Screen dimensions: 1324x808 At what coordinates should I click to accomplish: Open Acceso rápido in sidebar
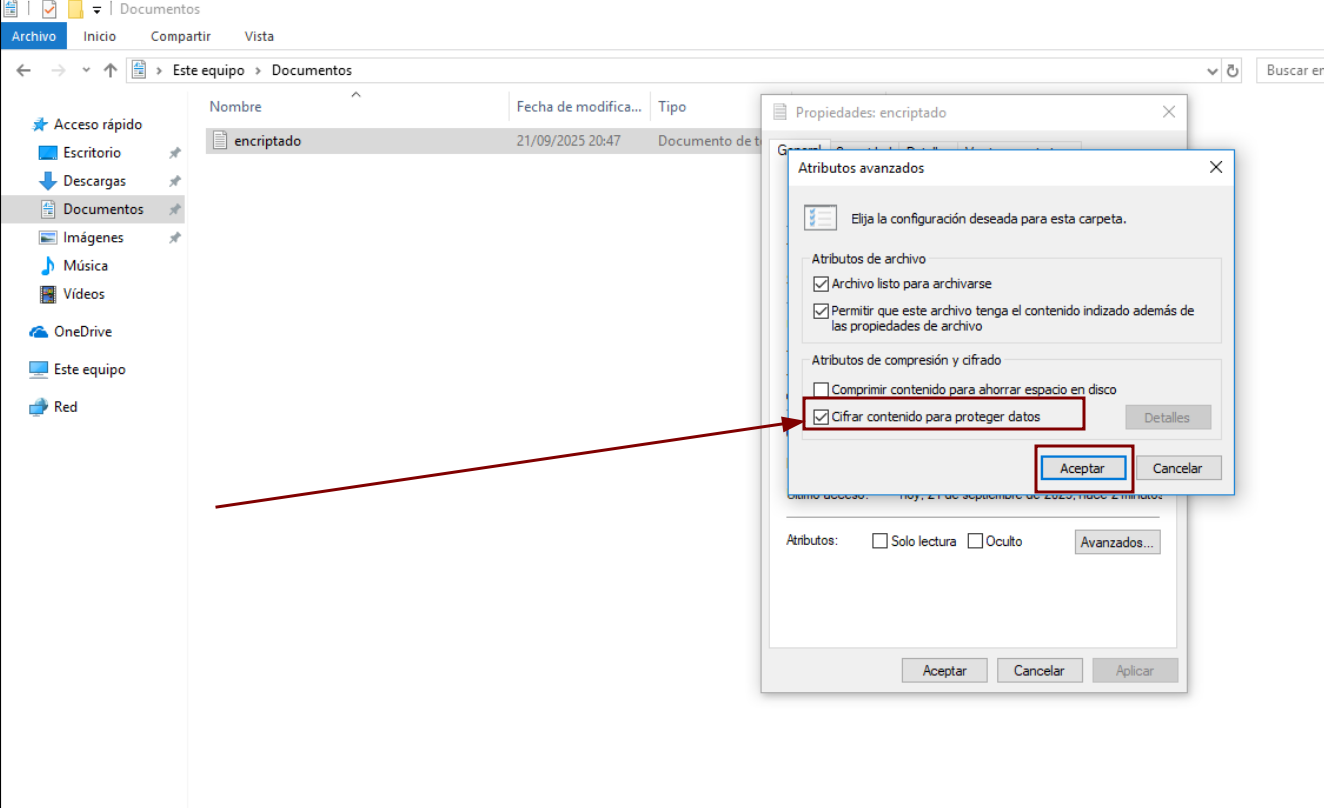[x=98, y=125]
